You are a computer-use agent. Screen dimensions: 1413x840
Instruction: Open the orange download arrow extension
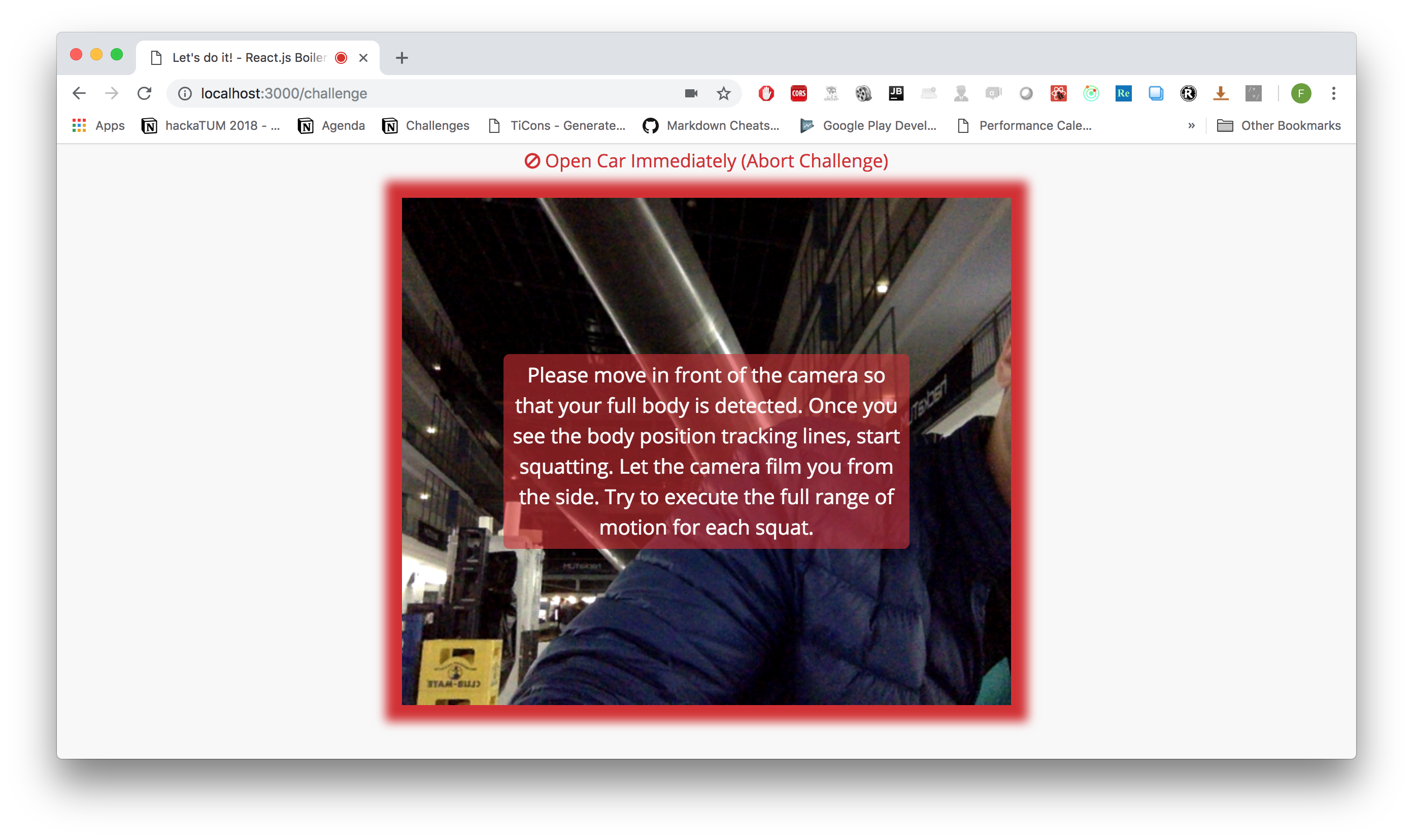pos(1221,93)
